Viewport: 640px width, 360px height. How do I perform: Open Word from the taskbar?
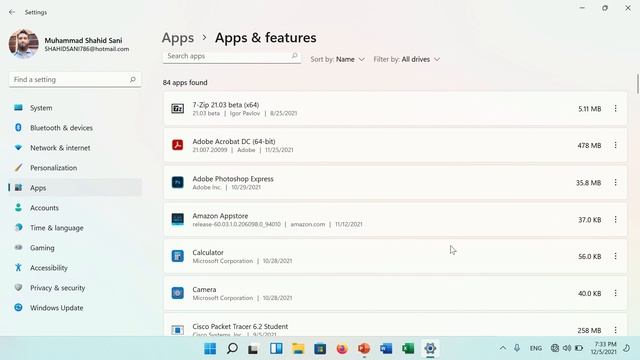click(386, 349)
